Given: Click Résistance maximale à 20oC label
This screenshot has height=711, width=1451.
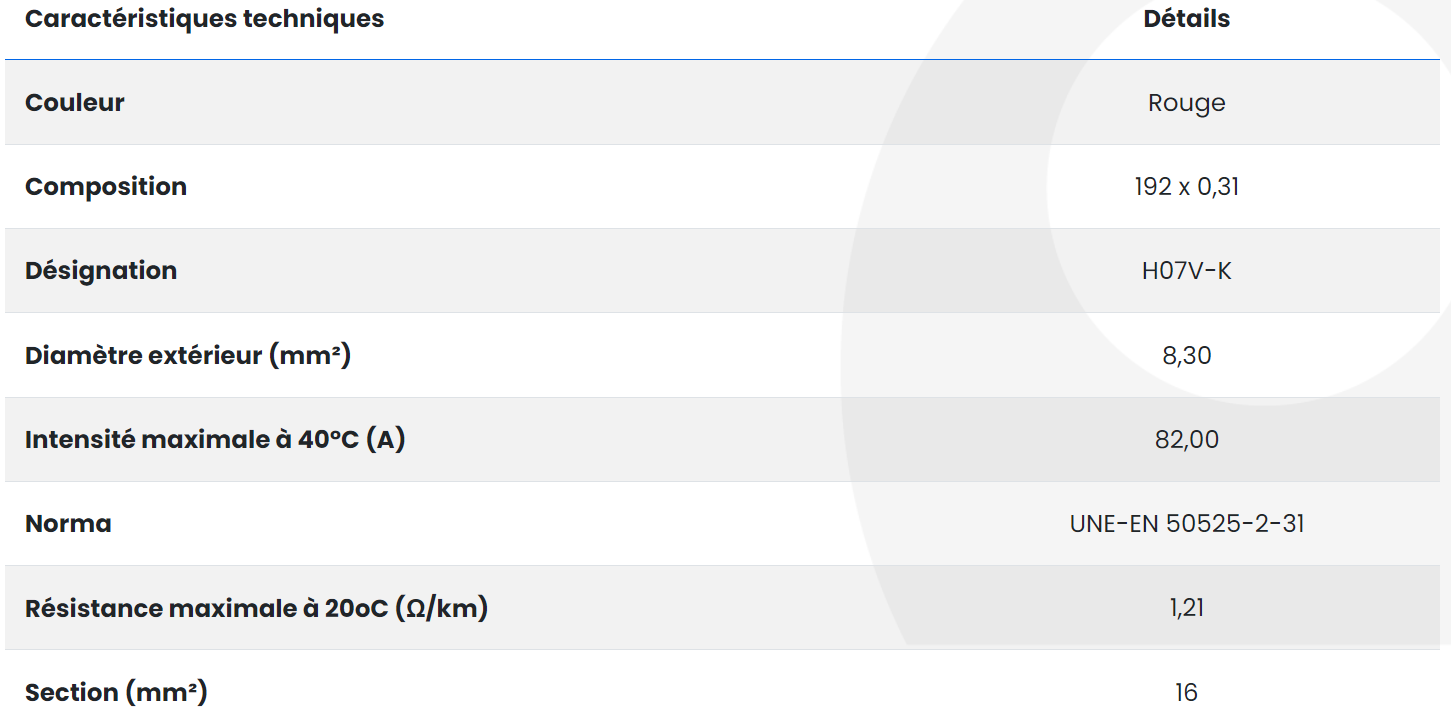Looking at the screenshot, I should point(257,608).
